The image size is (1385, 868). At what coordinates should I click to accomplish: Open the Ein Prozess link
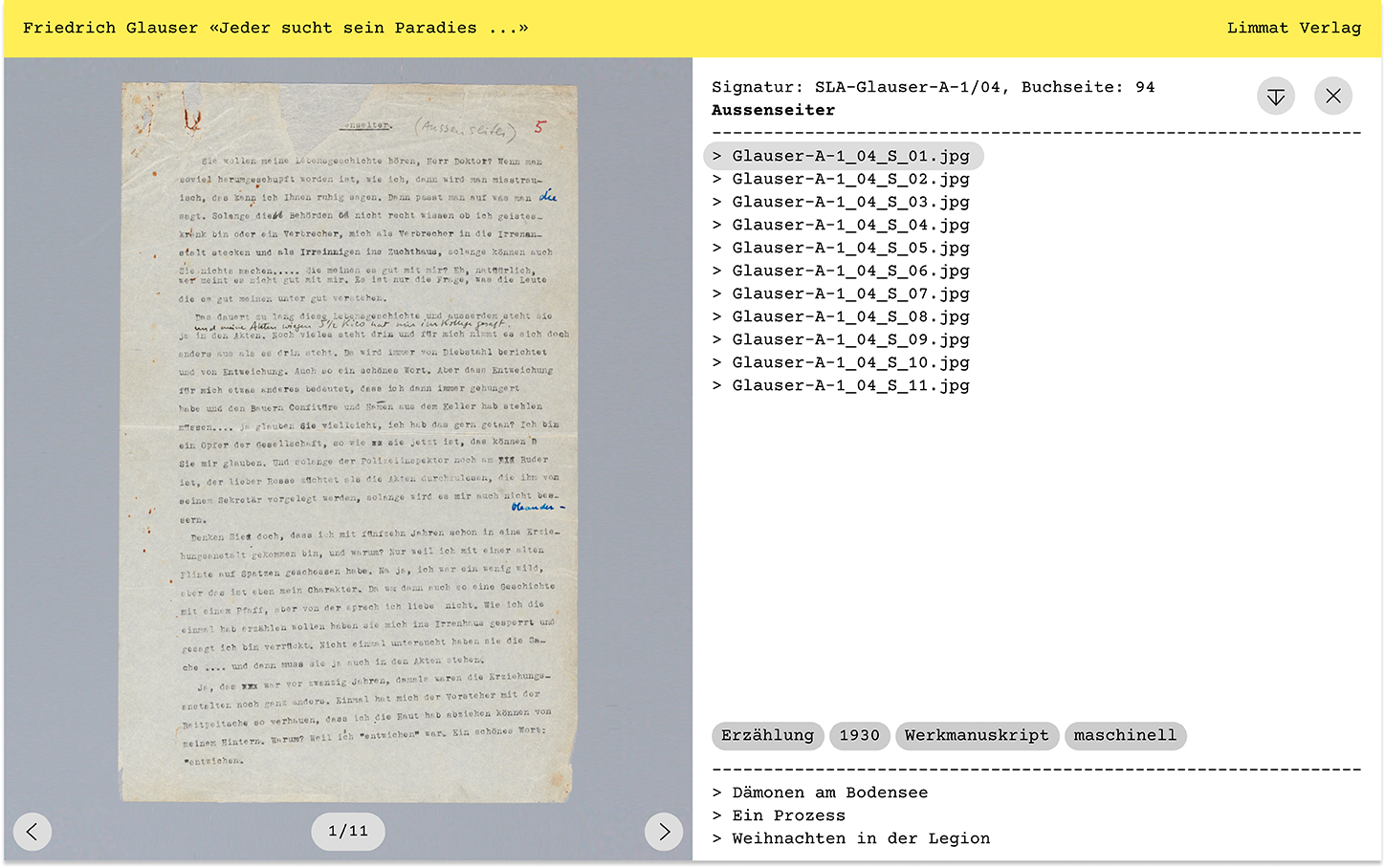point(787,815)
